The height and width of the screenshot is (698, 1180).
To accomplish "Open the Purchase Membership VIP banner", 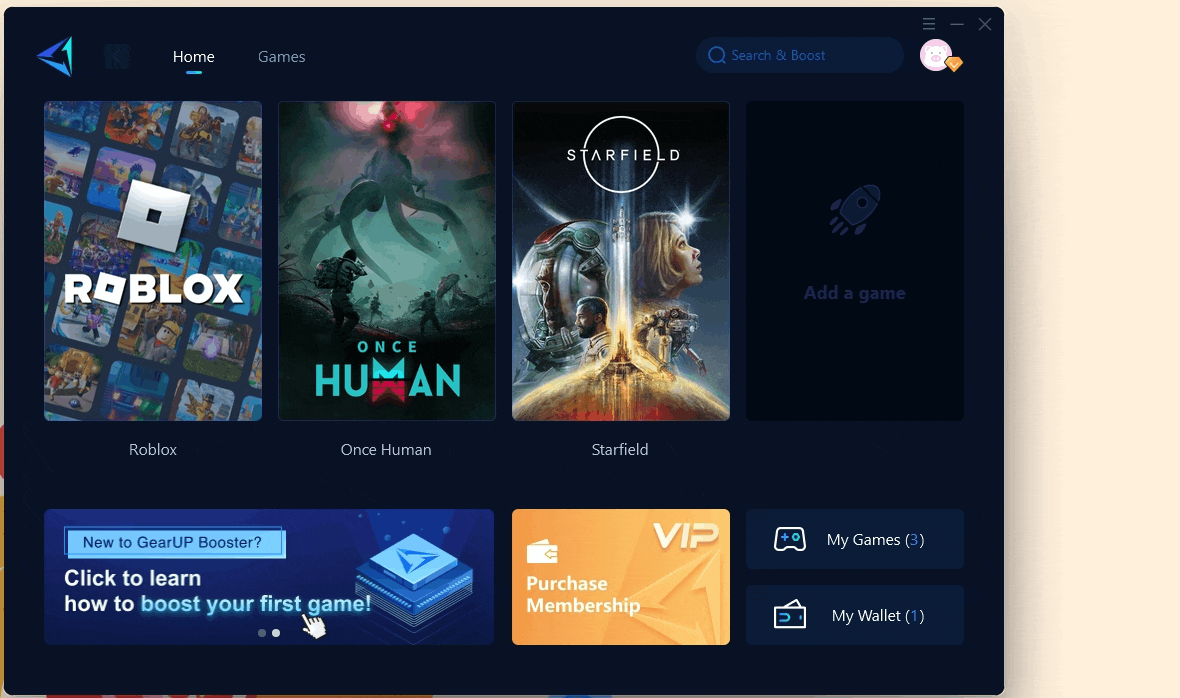I will point(621,577).
